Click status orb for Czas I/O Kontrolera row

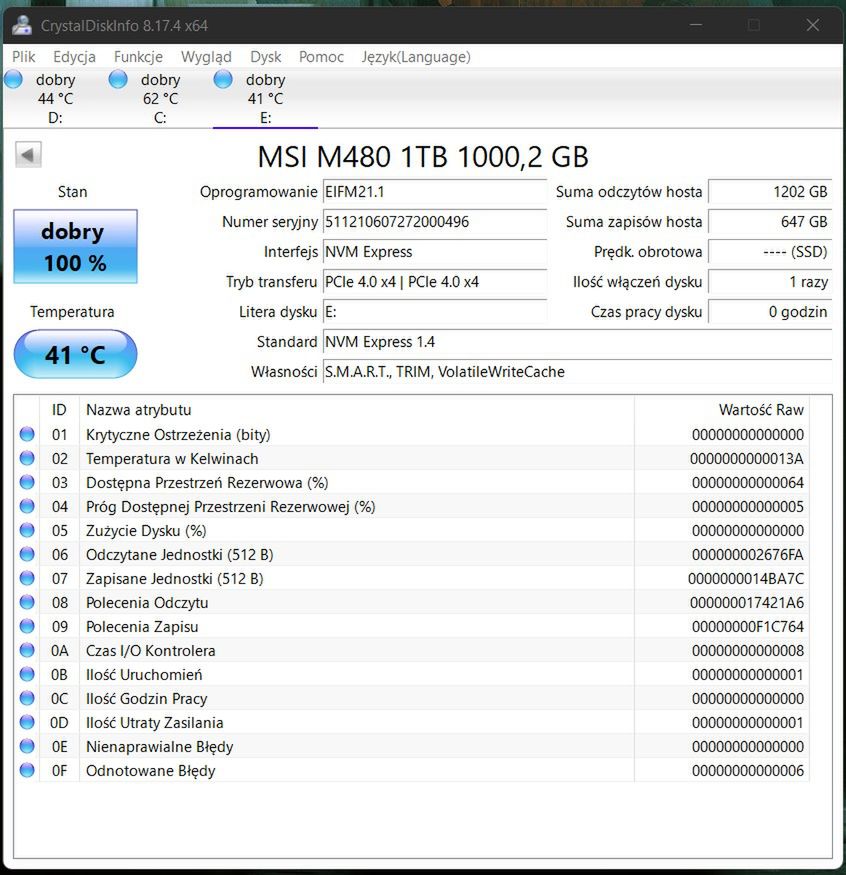[x=27, y=650]
